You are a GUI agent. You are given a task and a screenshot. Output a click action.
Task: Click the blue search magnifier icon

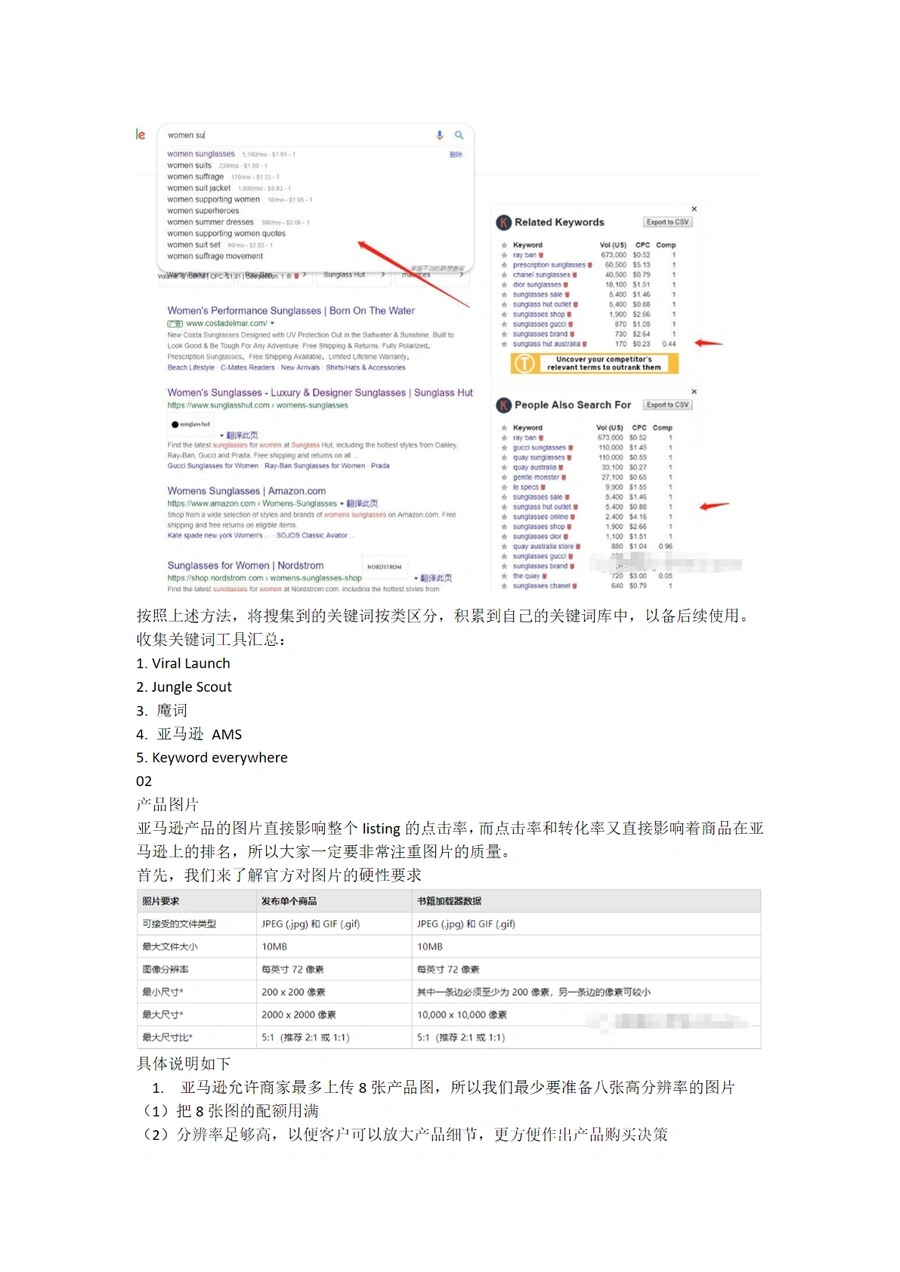pos(459,135)
